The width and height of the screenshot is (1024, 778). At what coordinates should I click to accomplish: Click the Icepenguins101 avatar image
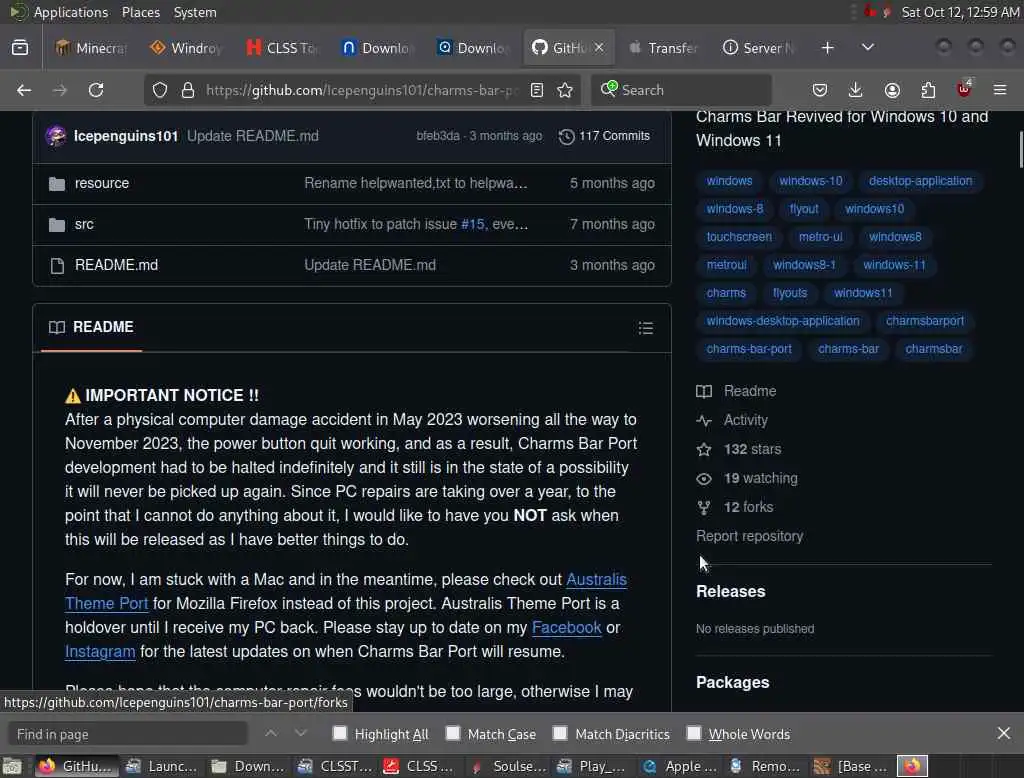(x=56, y=136)
